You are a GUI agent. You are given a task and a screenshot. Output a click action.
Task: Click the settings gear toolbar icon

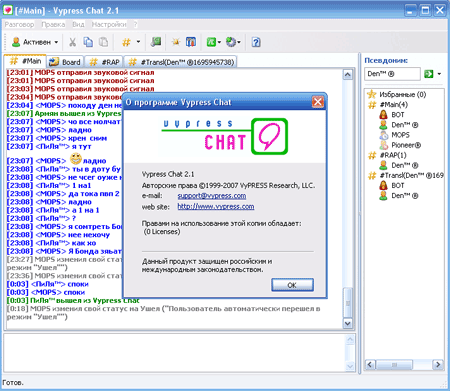click(x=231, y=42)
